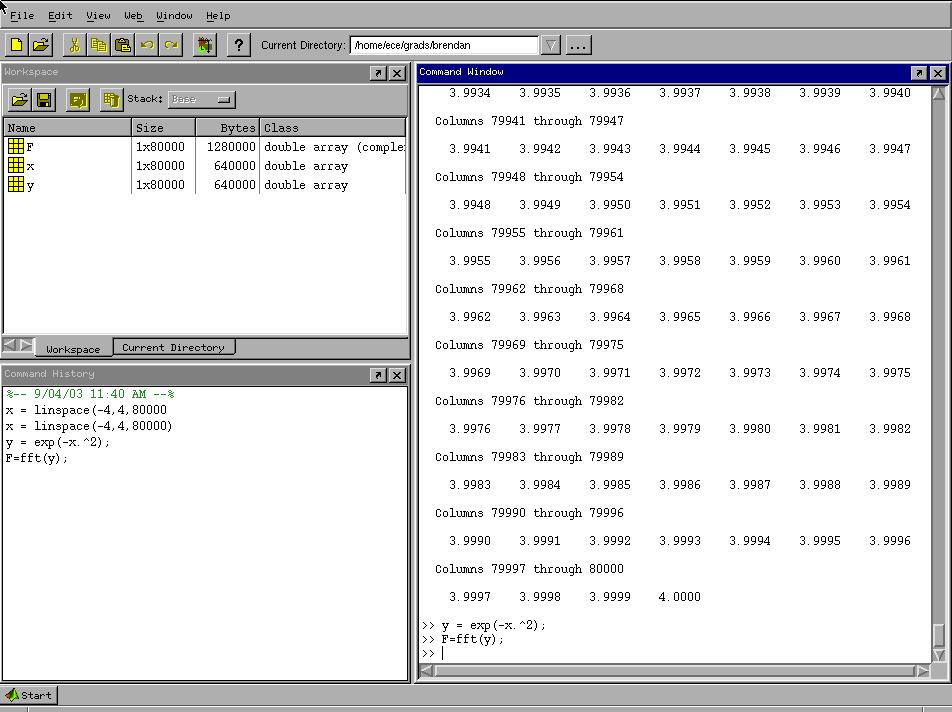Select timestamp '9/04/03 11:40 AM' in Command History
952x712 pixels.
tap(90, 394)
